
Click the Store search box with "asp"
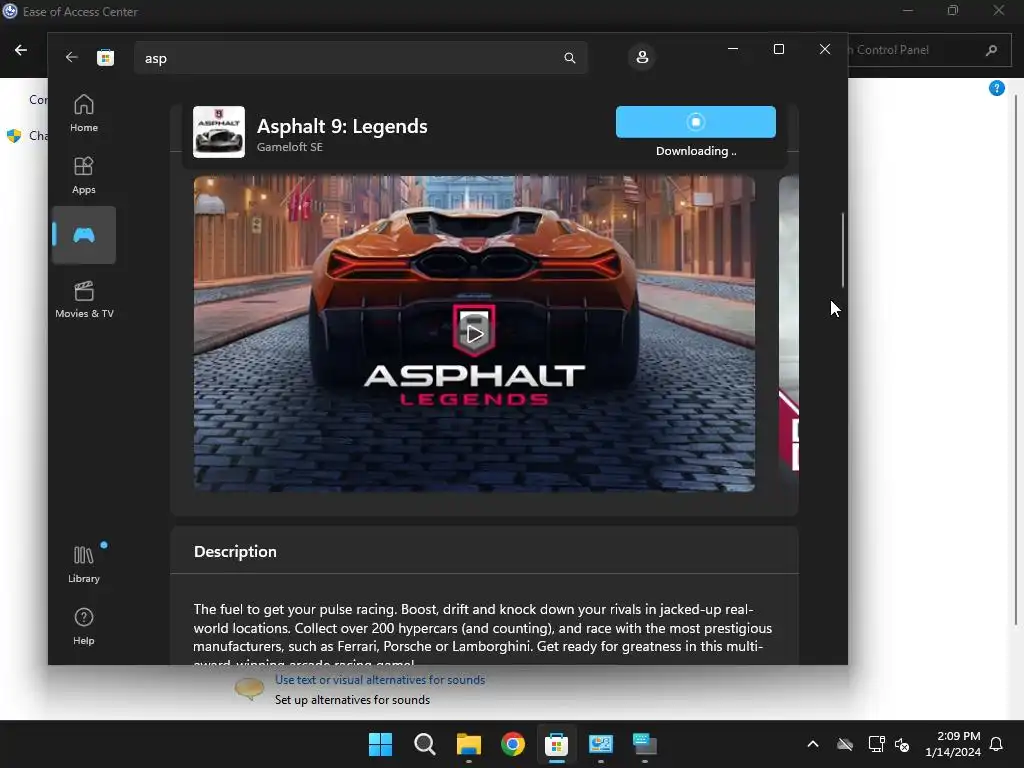coord(360,58)
